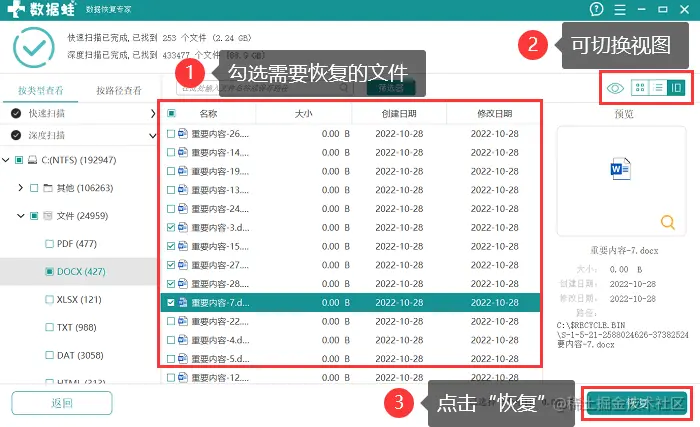Click the docx icon of 重要内容-4.d
700x427 pixels.
click(x=183, y=339)
